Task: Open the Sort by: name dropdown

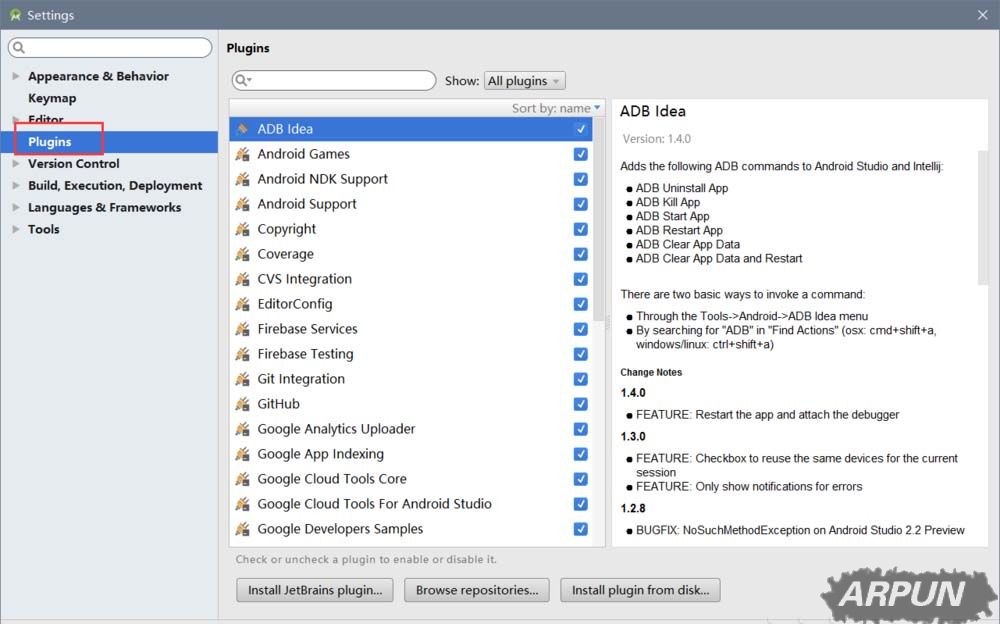Action: pyautogui.click(x=553, y=107)
